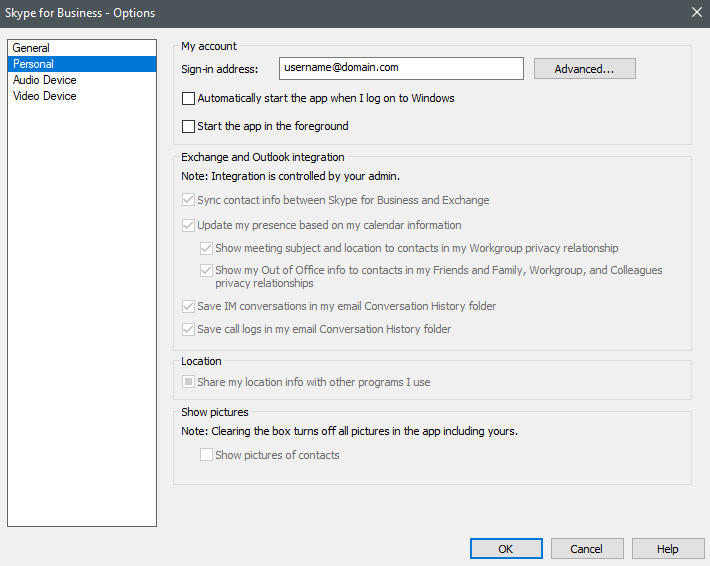Click the 'Exchange and Outlook integration' group heading

tap(263, 157)
